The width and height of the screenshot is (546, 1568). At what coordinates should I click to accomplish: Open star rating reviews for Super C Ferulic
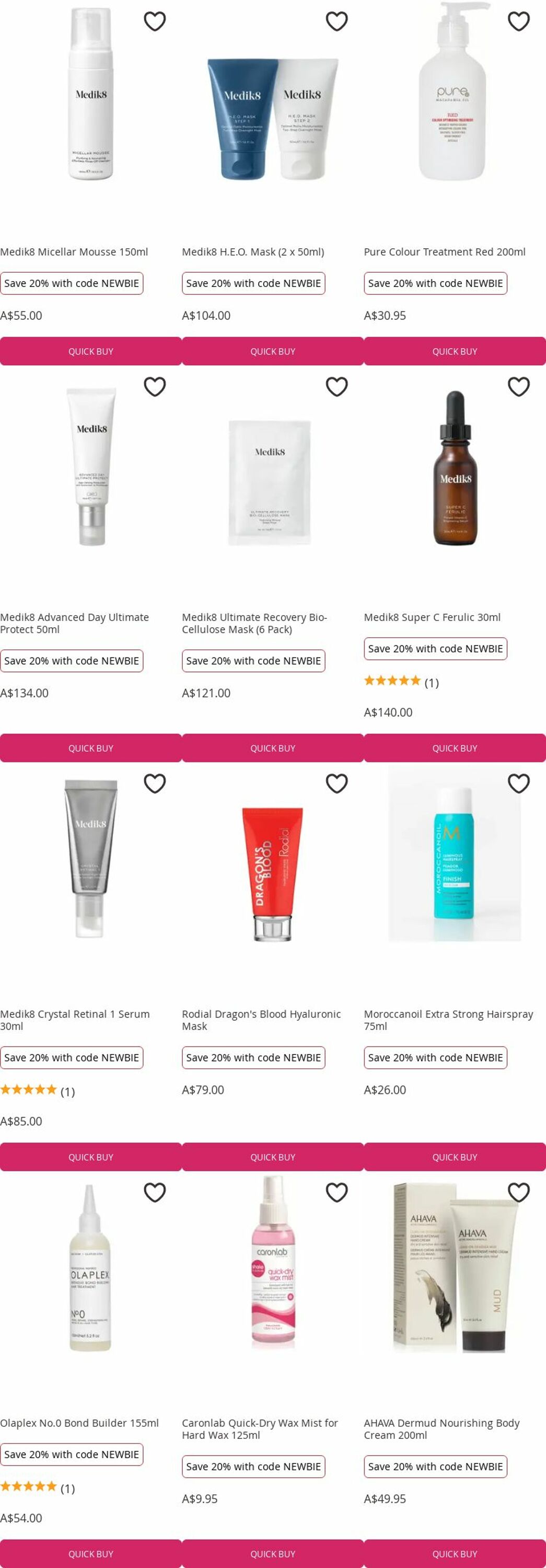coord(401,682)
